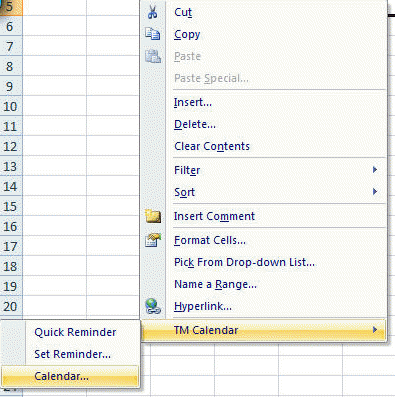The height and width of the screenshot is (397, 395).
Task: Click the Format Cells icon
Action: click(x=153, y=240)
